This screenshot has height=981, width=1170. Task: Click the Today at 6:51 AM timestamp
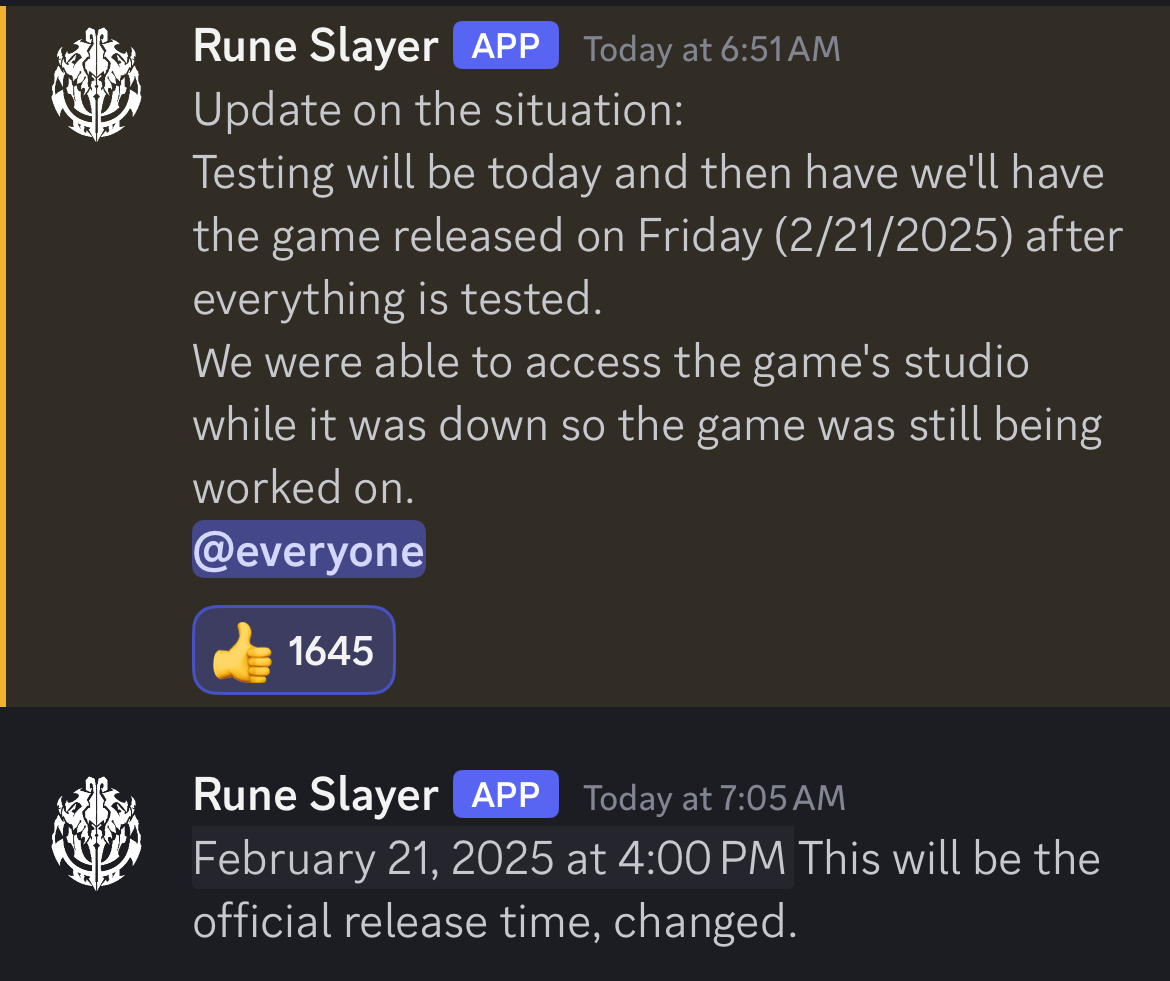pos(712,49)
